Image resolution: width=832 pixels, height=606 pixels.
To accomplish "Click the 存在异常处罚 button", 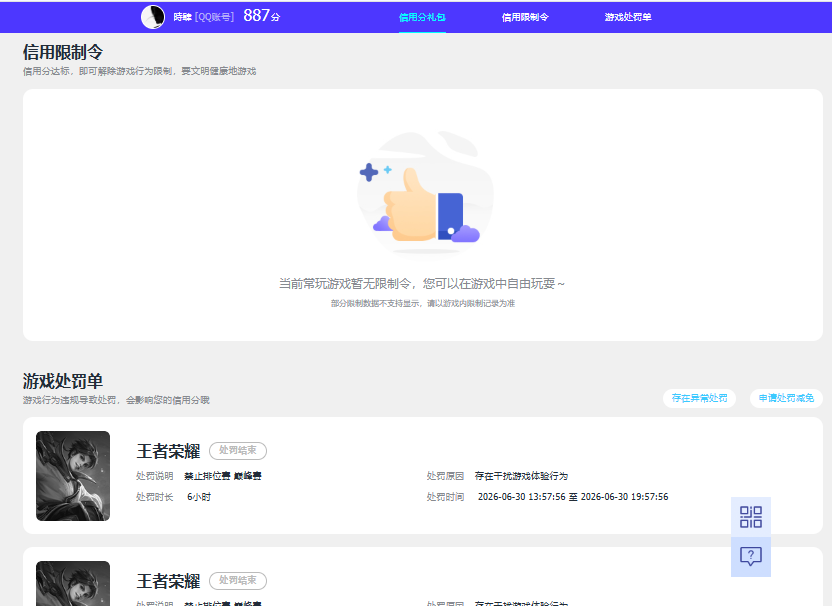I will point(699,398).
